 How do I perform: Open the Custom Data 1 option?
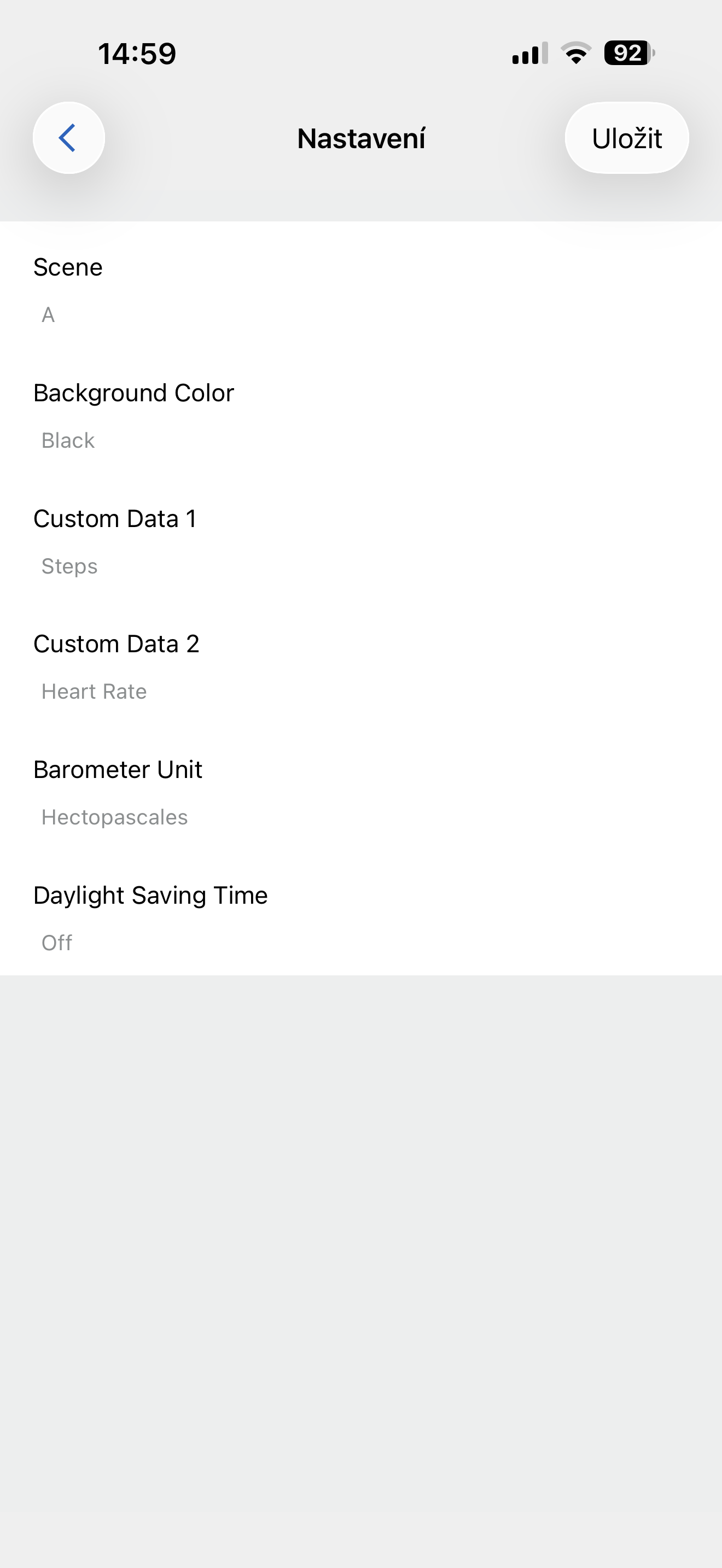[x=115, y=519]
